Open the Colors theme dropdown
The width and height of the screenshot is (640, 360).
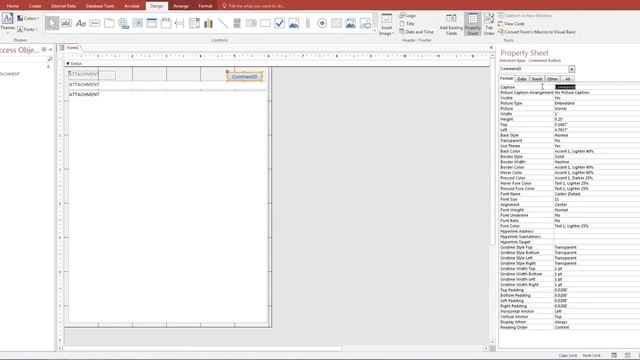(x=28, y=18)
